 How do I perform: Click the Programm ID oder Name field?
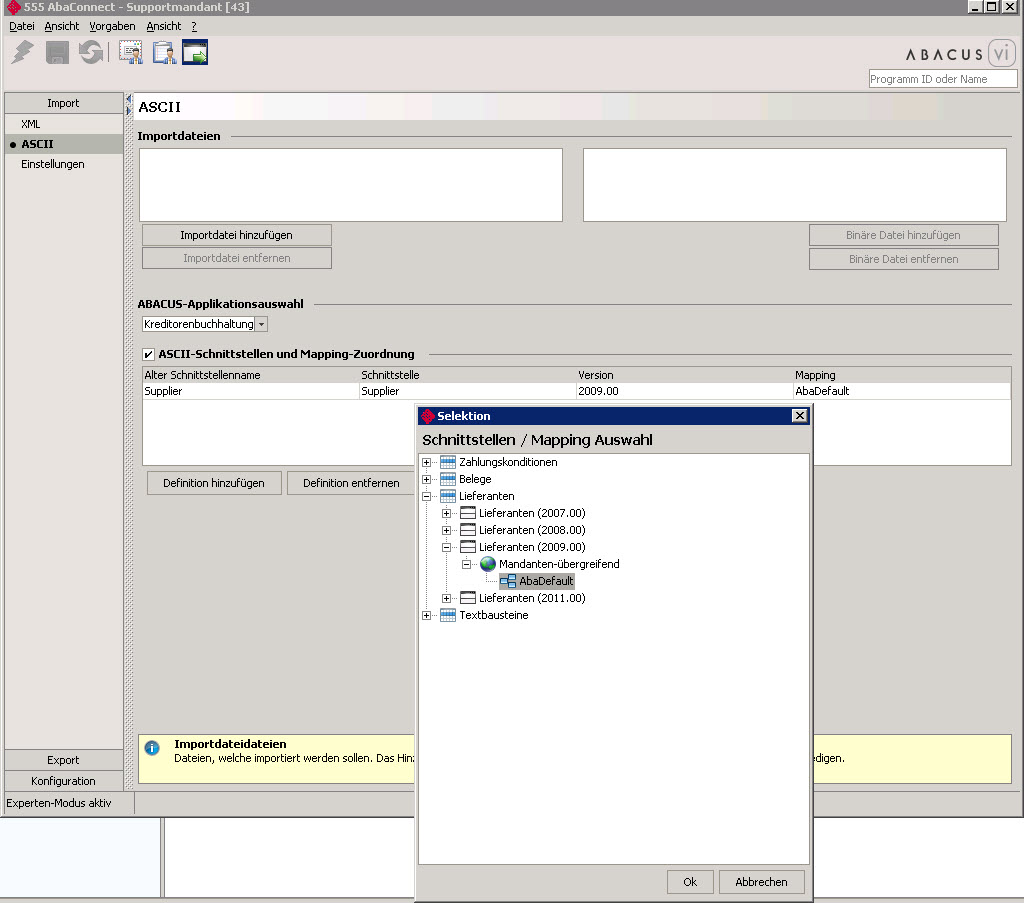(943, 79)
